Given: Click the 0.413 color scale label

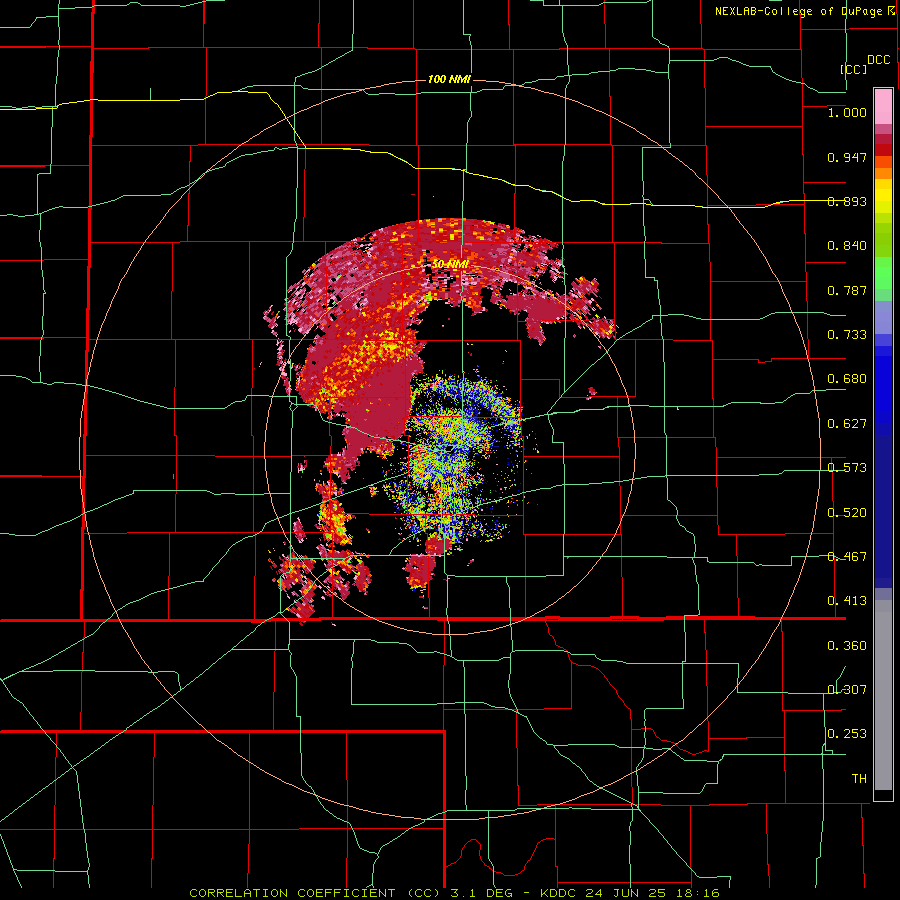Looking at the screenshot, I should [x=847, y=601].
